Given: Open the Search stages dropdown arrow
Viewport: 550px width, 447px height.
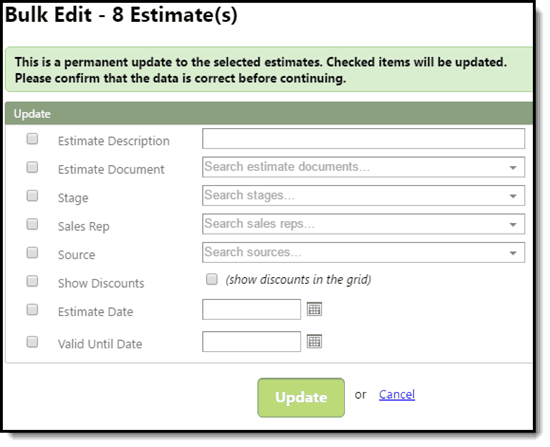Looking at the screenshot, I should (513, 196).
